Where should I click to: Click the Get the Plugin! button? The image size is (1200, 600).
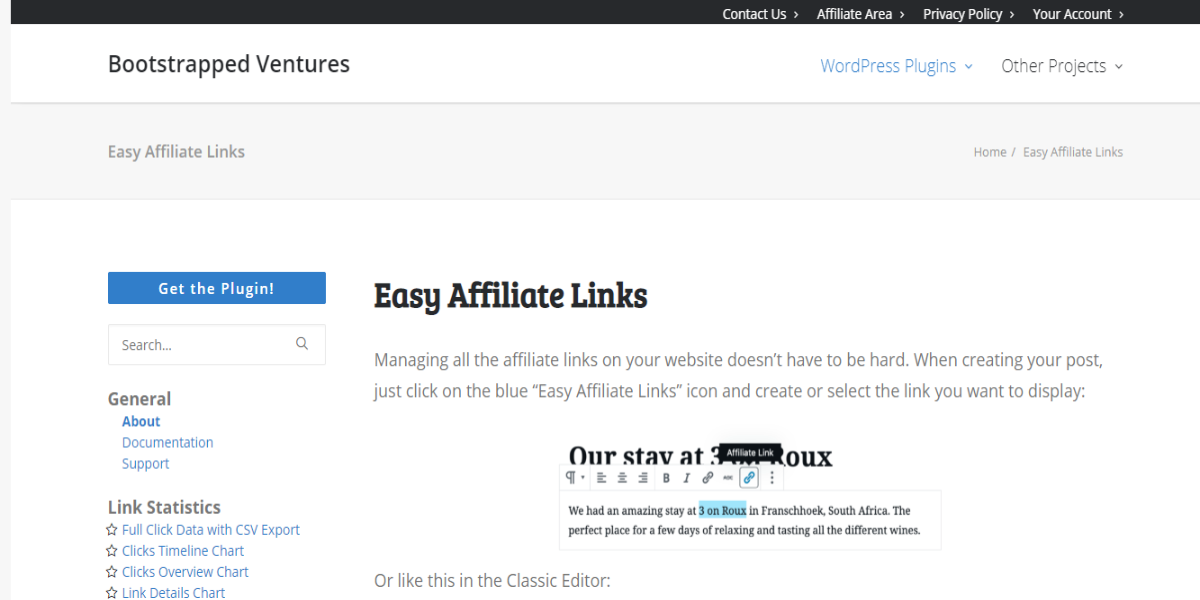pos(217,288)
